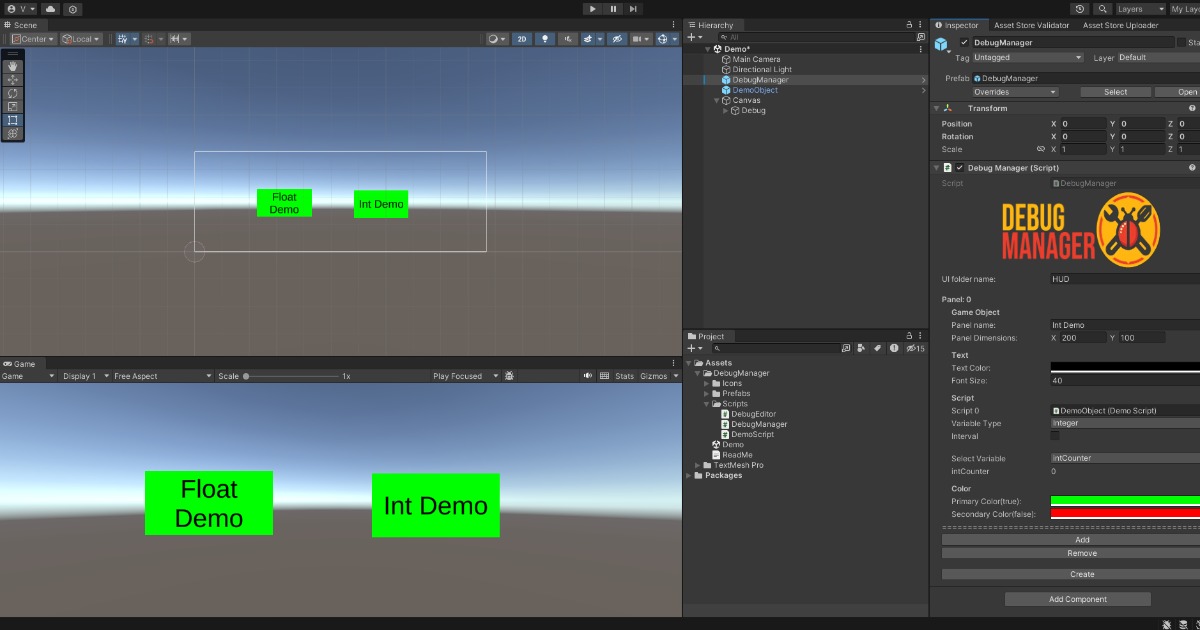Open the Tag dropdown showing Untagged

pyautogui.click(x=1028, y=57)
